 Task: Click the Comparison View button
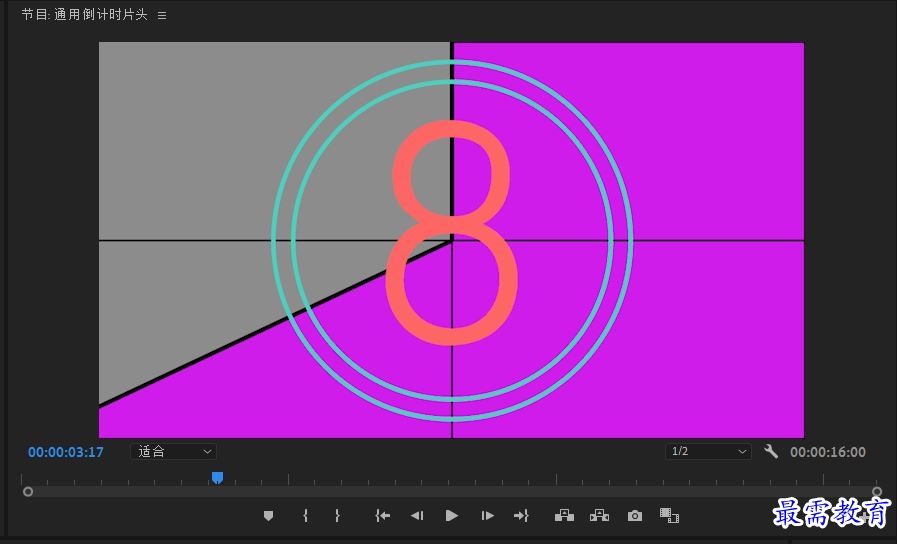click(x=669, y=515)
